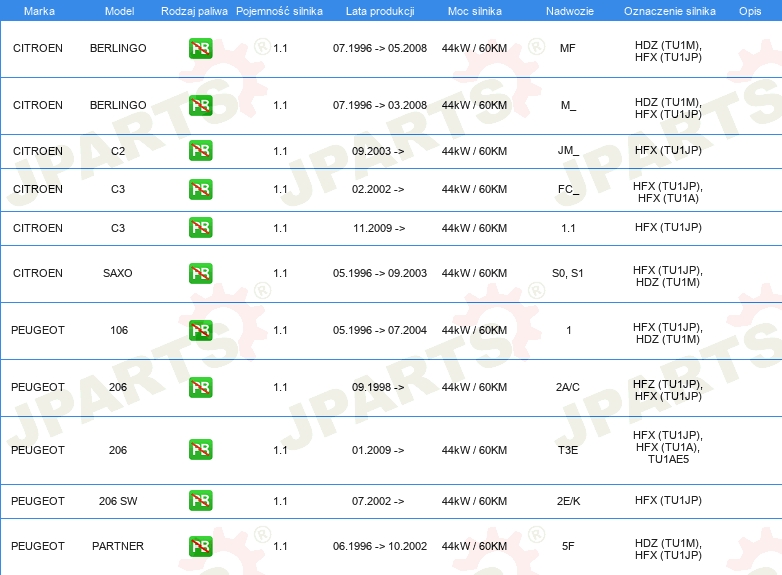Click the S0, S1 body code cell
The image size is (782, 575).
(x=568, y=273)
